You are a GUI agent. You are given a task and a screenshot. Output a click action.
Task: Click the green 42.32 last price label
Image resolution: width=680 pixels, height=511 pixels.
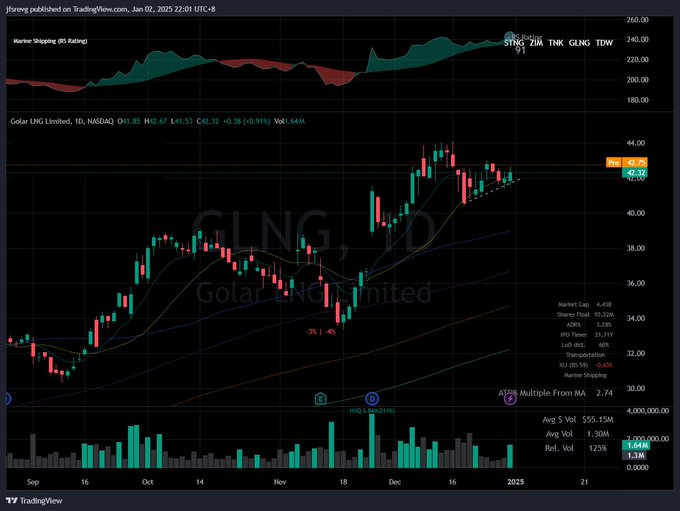tap(635, 173)
